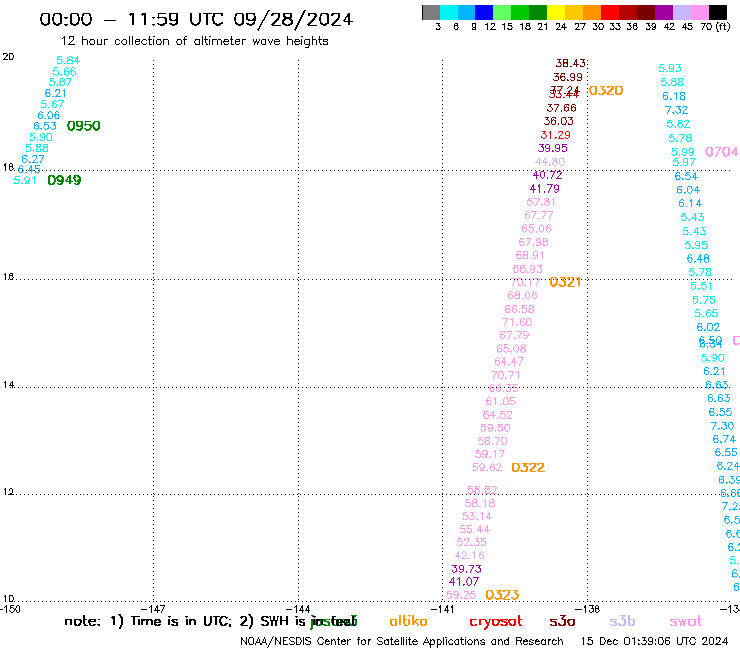The image size is (740, 650).
Task: Click the orange time label 0320
Action: 606,91
